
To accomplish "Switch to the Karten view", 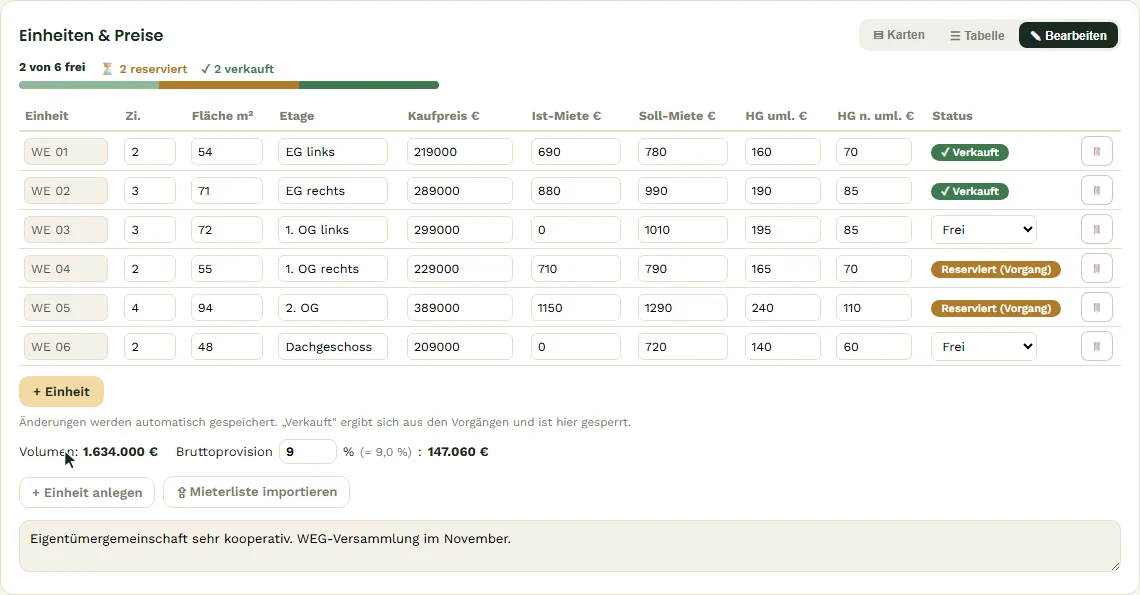I will [x=899, y=35].
